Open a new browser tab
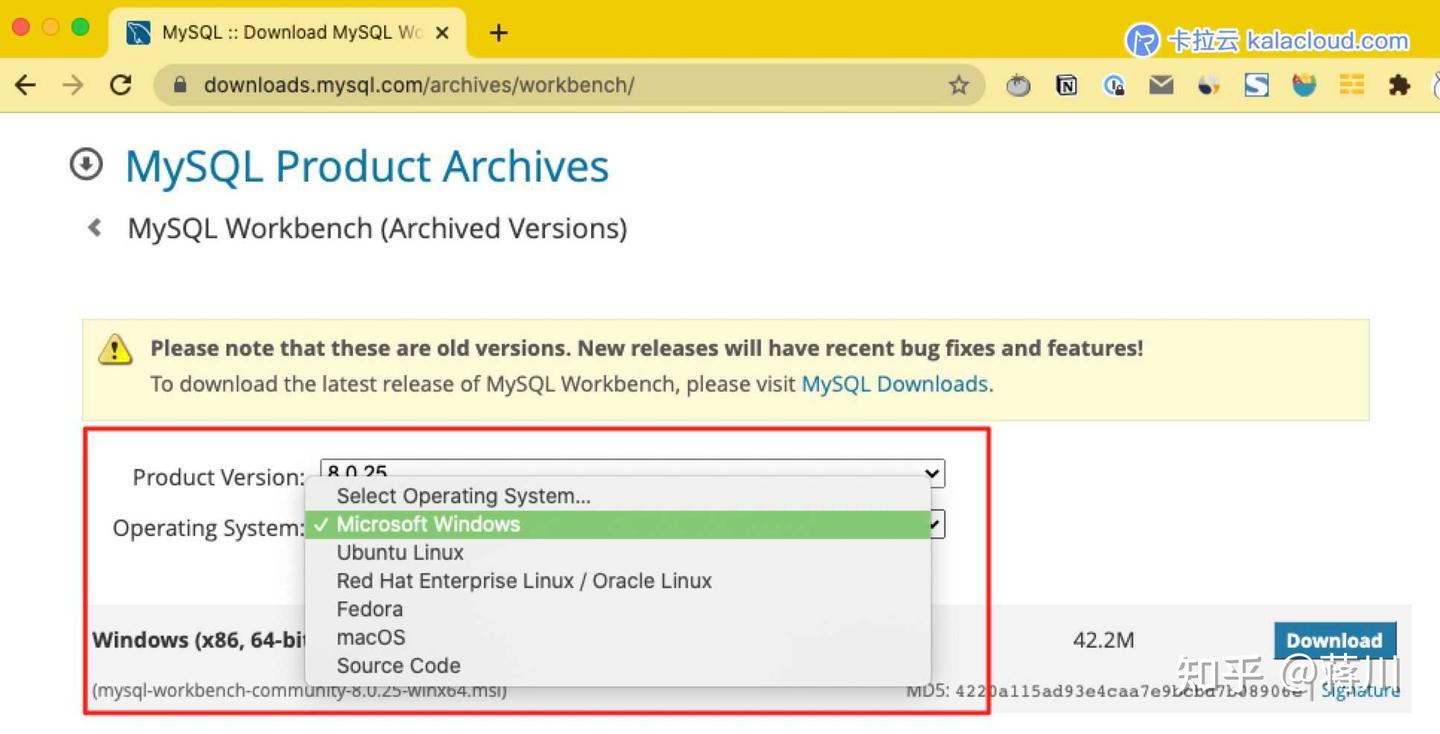 (498, 31)
